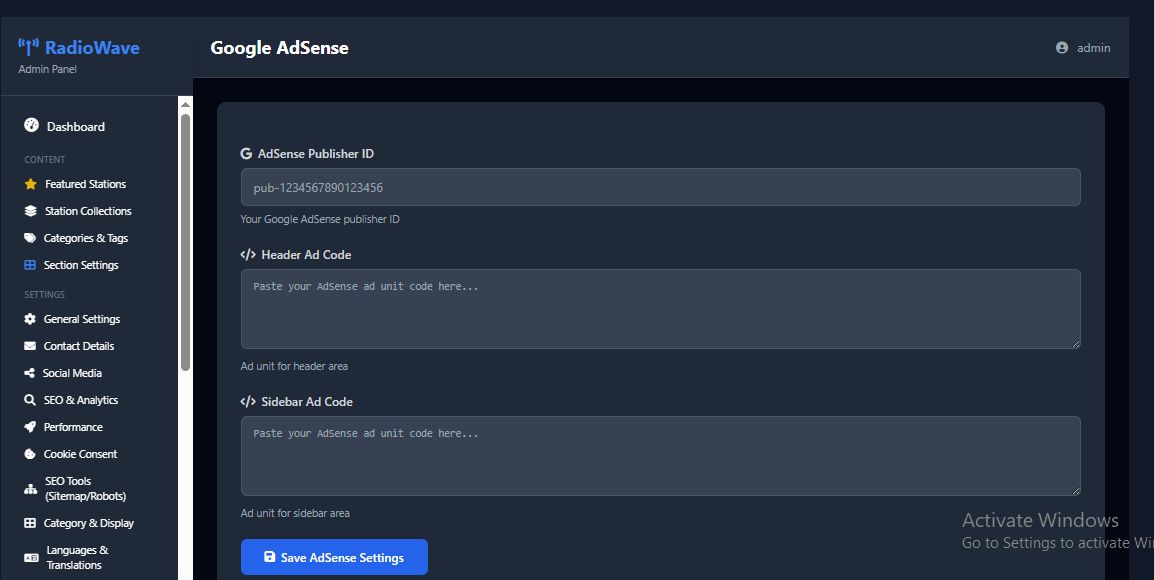The width and height of the screenshot is (1154, 580).
Task: Click the Categories & Tags tag icon
Action: pyautogui.click(x=30, y=238)
